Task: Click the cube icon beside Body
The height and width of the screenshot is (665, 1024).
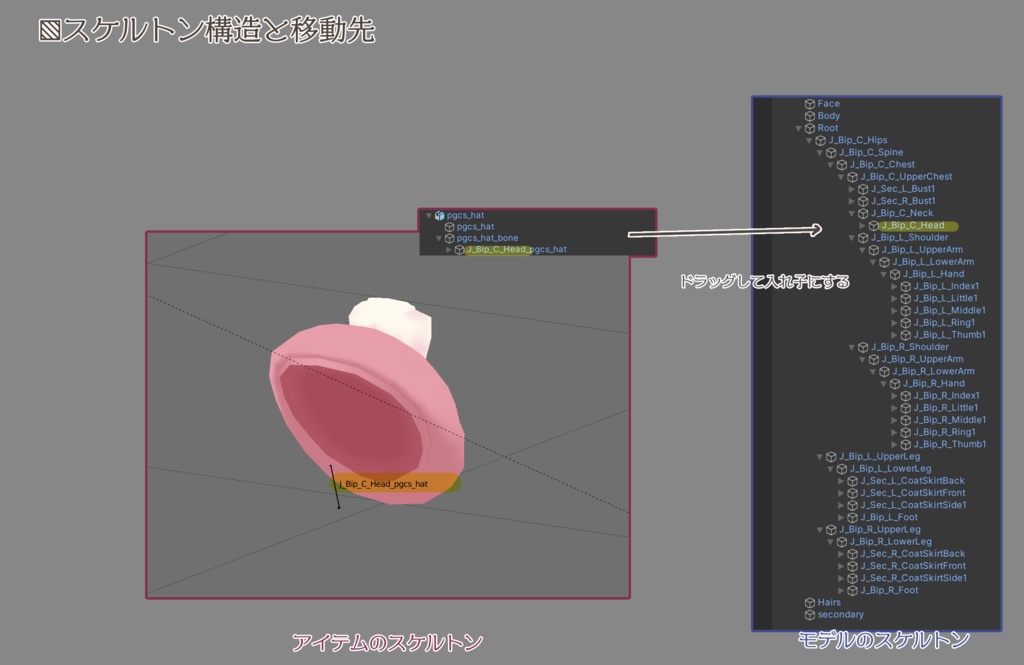Action: pos(808,116)
